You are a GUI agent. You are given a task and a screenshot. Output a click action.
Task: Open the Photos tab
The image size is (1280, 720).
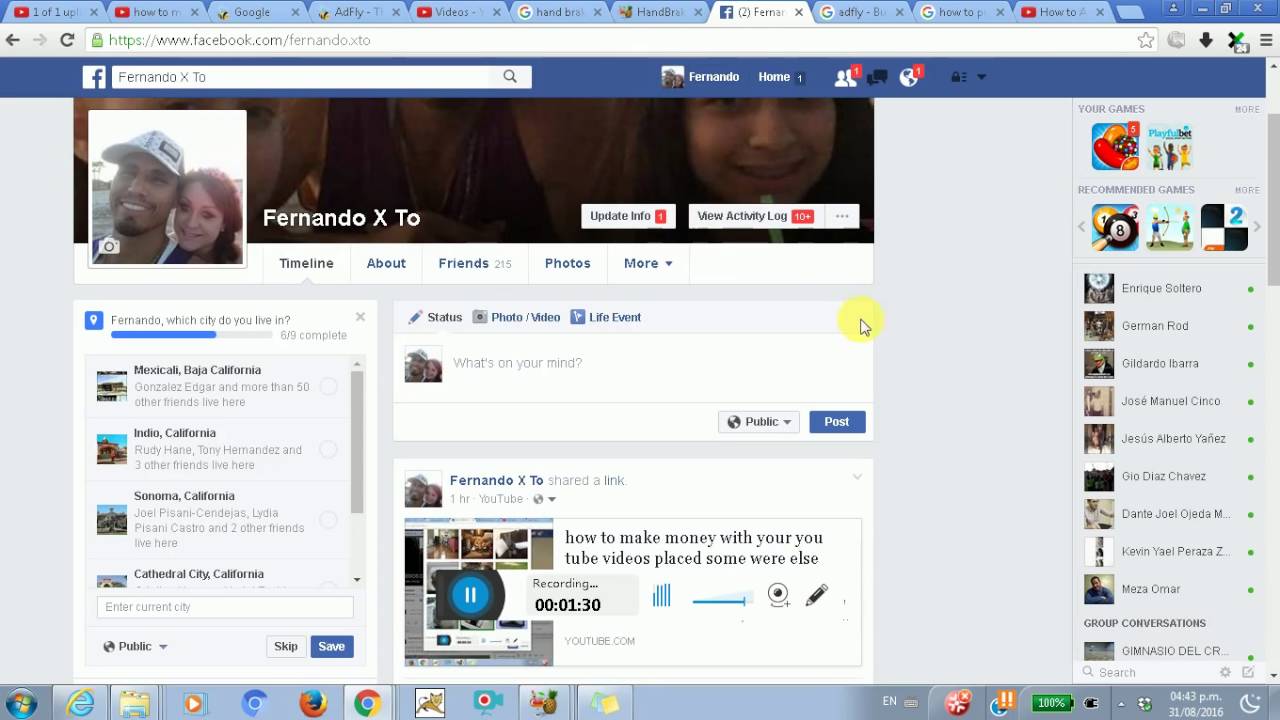tap(567, 263)
